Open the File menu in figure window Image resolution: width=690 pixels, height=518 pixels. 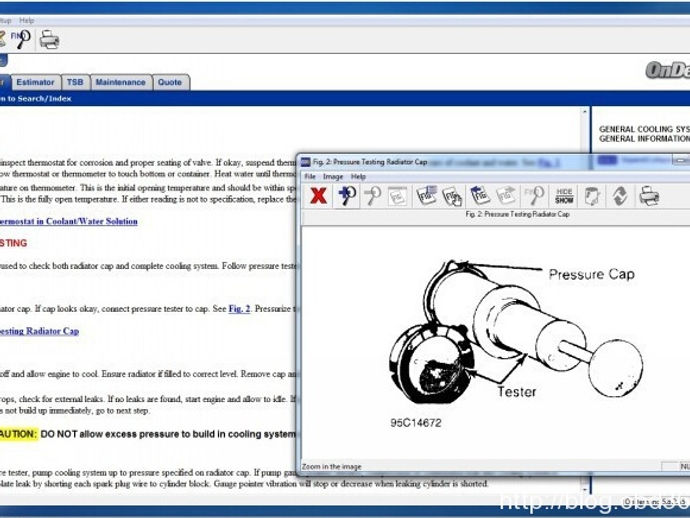(x=310, y=176)
